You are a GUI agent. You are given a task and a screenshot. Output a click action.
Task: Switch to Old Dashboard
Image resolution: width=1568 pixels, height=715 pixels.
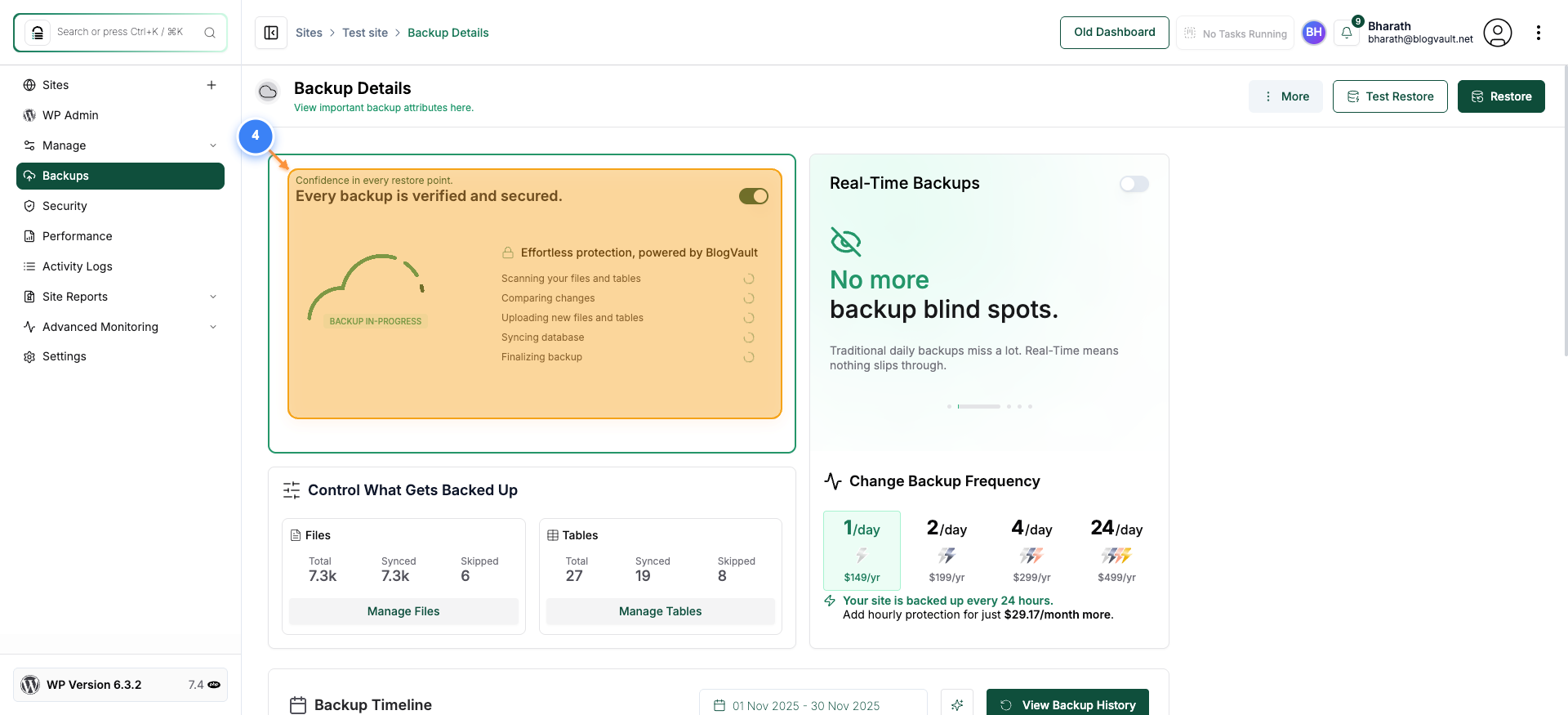[1115, 33]
